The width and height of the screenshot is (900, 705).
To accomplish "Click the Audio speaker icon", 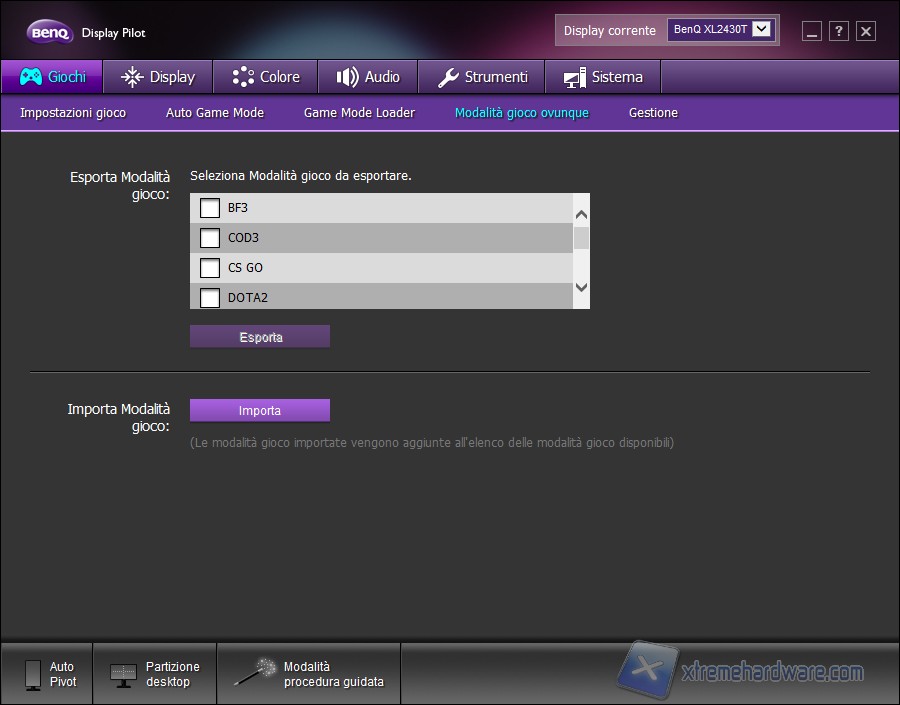I will point(348,76).
